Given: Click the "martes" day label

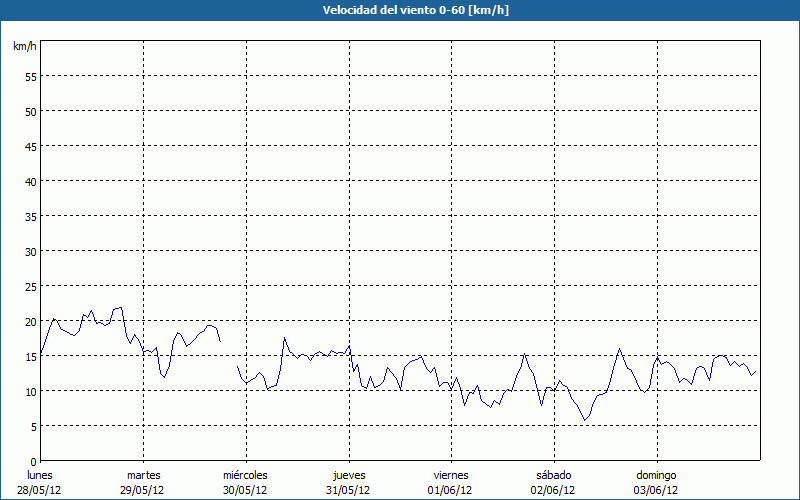Looking at the screenshot, I should 143,475.
